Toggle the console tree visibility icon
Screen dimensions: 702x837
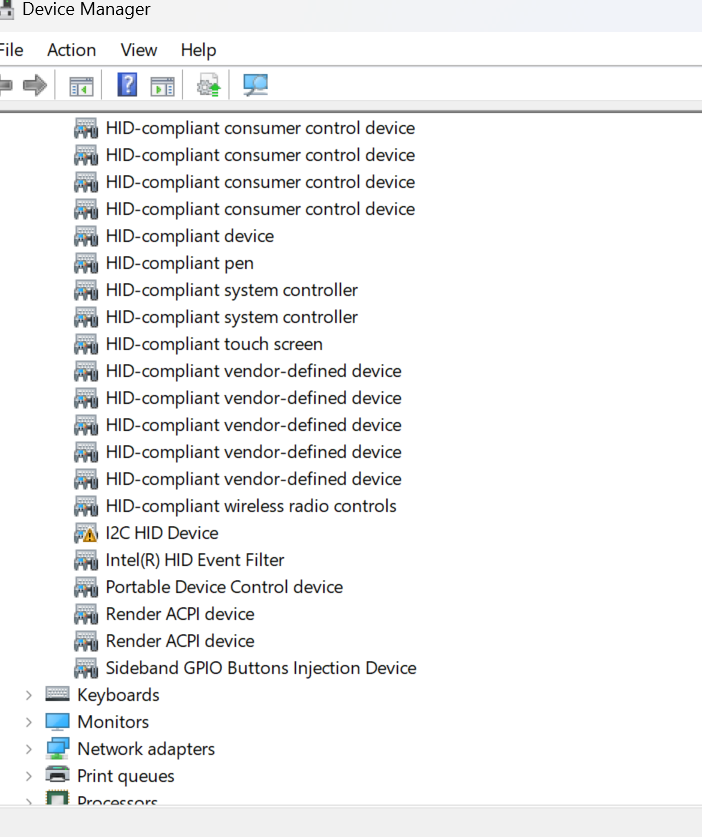pos(81,85)
